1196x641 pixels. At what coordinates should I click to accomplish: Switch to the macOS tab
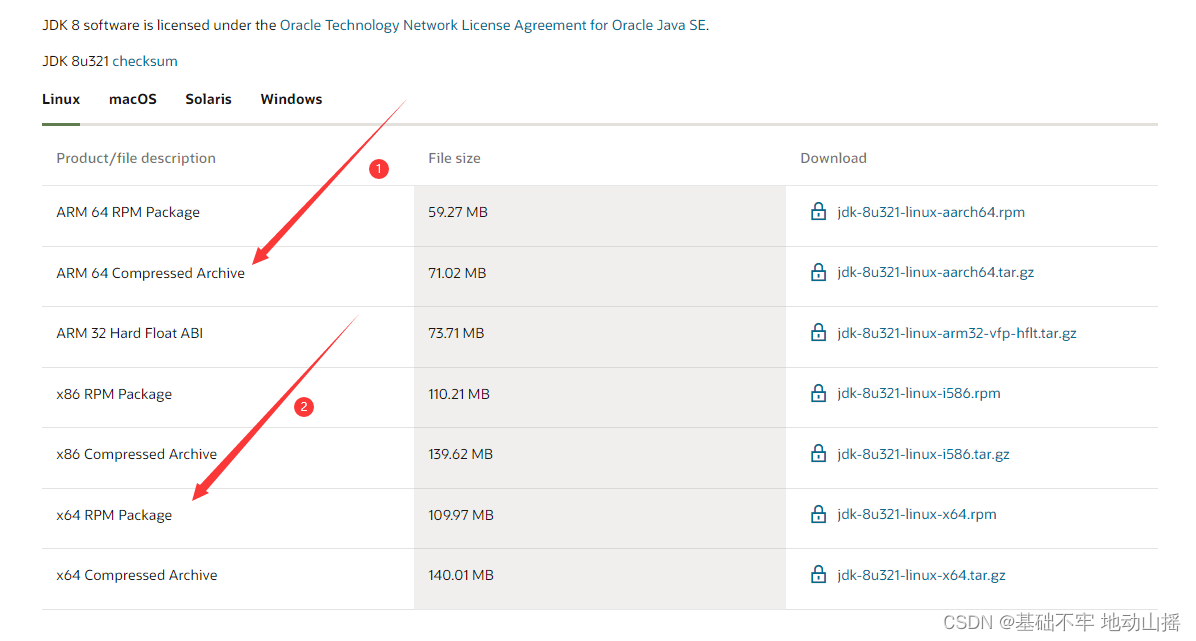(133, 99)
